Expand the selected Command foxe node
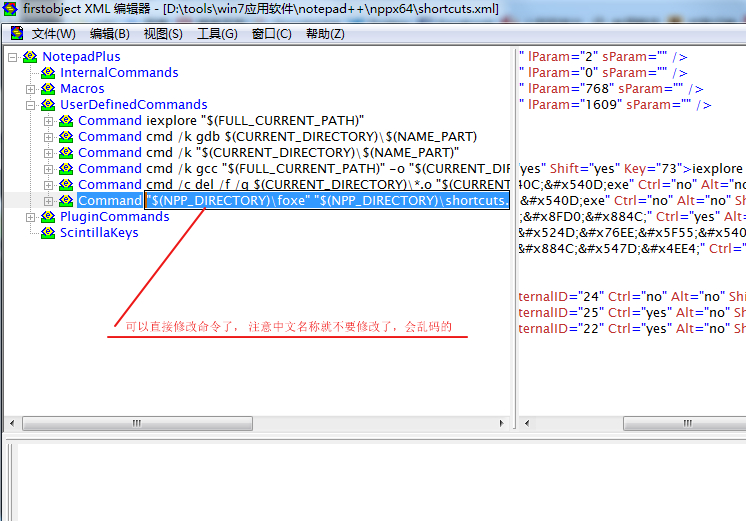The image size is (746, 521). [x=48, y=201]
